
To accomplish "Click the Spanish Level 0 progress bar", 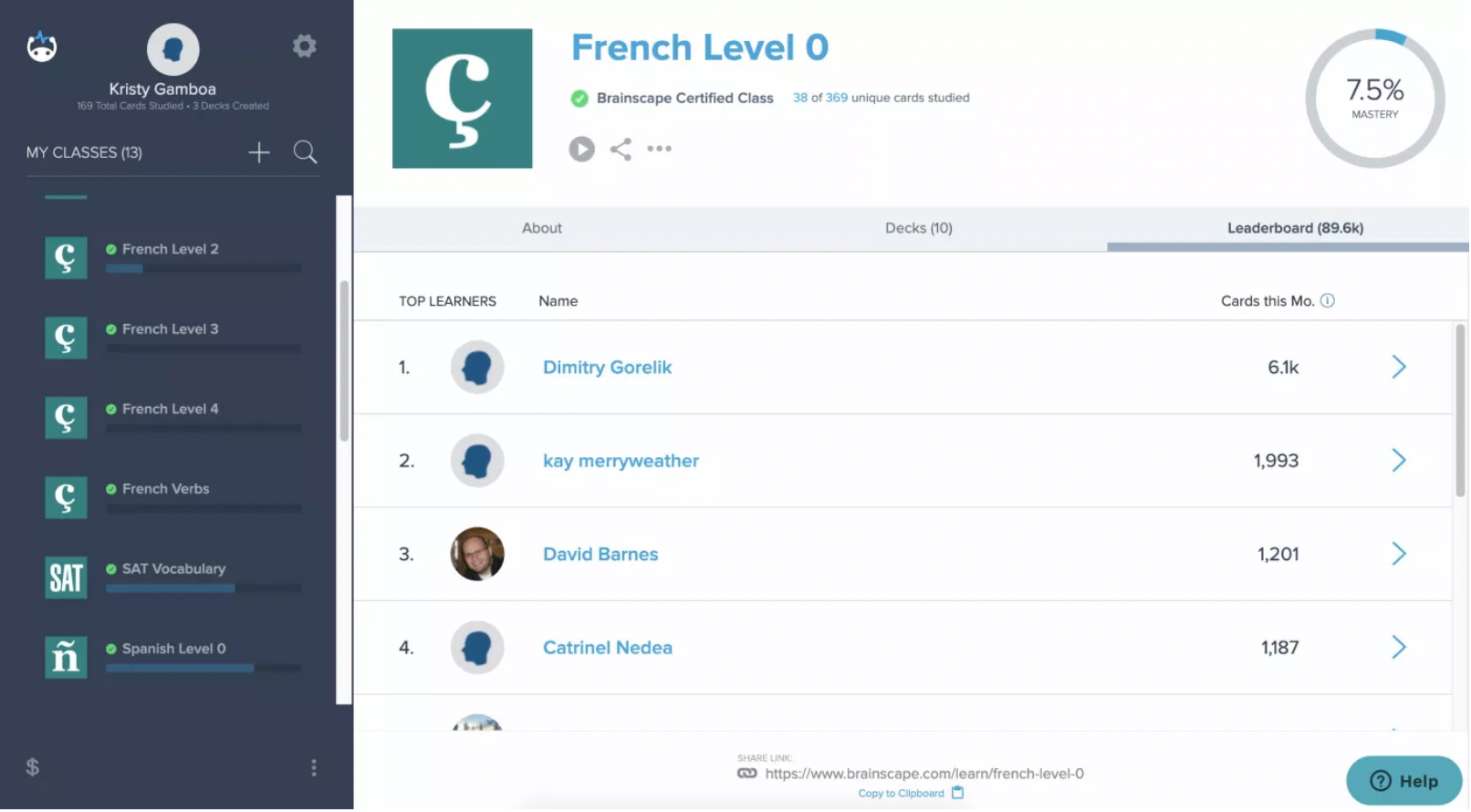I will (203, 670).
